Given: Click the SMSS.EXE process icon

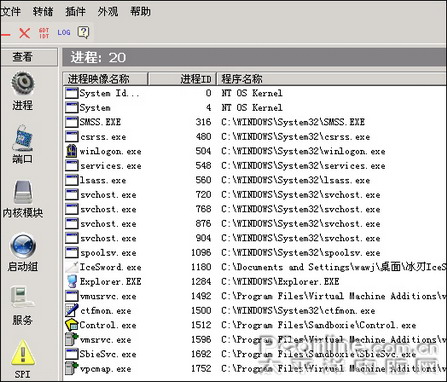Looking at the screenshot, I should (x=71, y=122).
